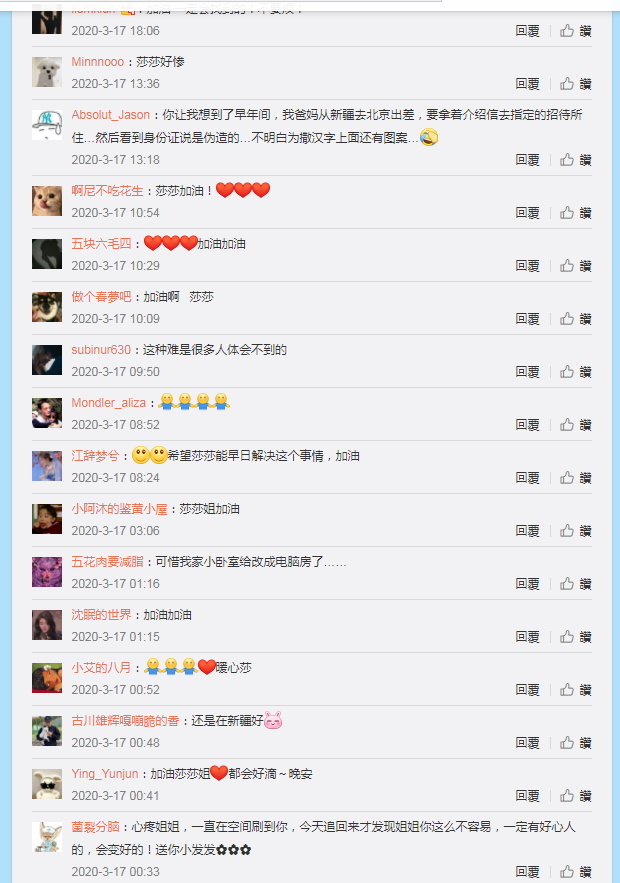620x883 pixels.
Task: Reply to 古川雄辉嘎嘣脆的香's comment
Action: (x=528, y=743)
